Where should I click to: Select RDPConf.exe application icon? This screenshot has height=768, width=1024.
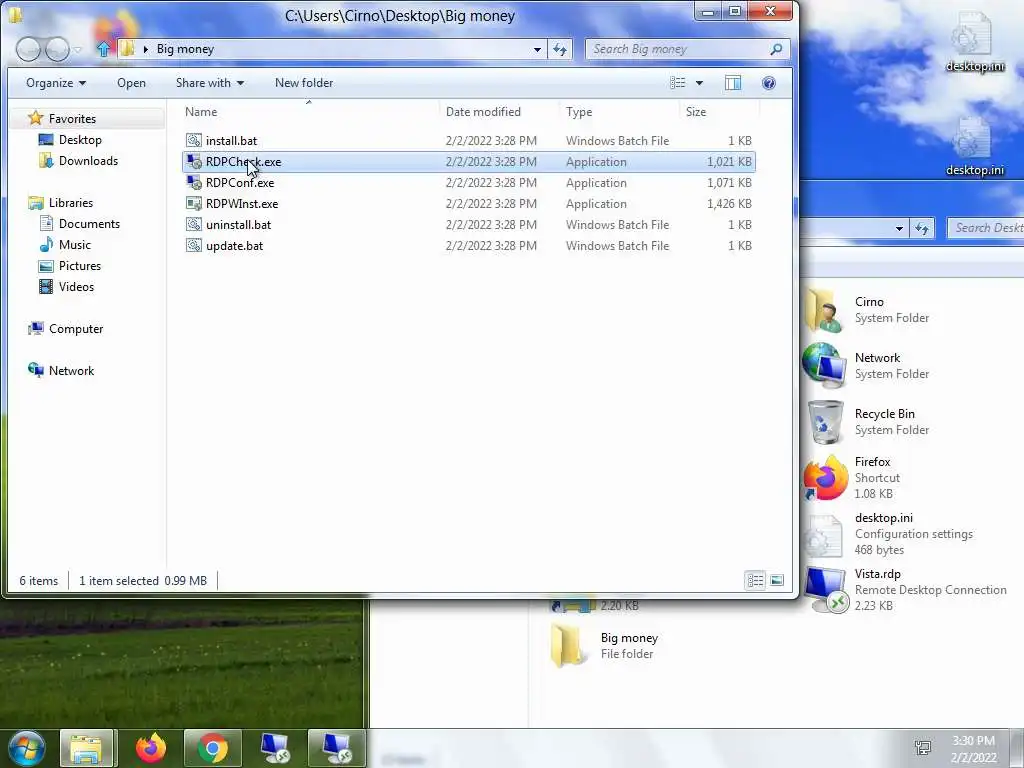point(193,182)
